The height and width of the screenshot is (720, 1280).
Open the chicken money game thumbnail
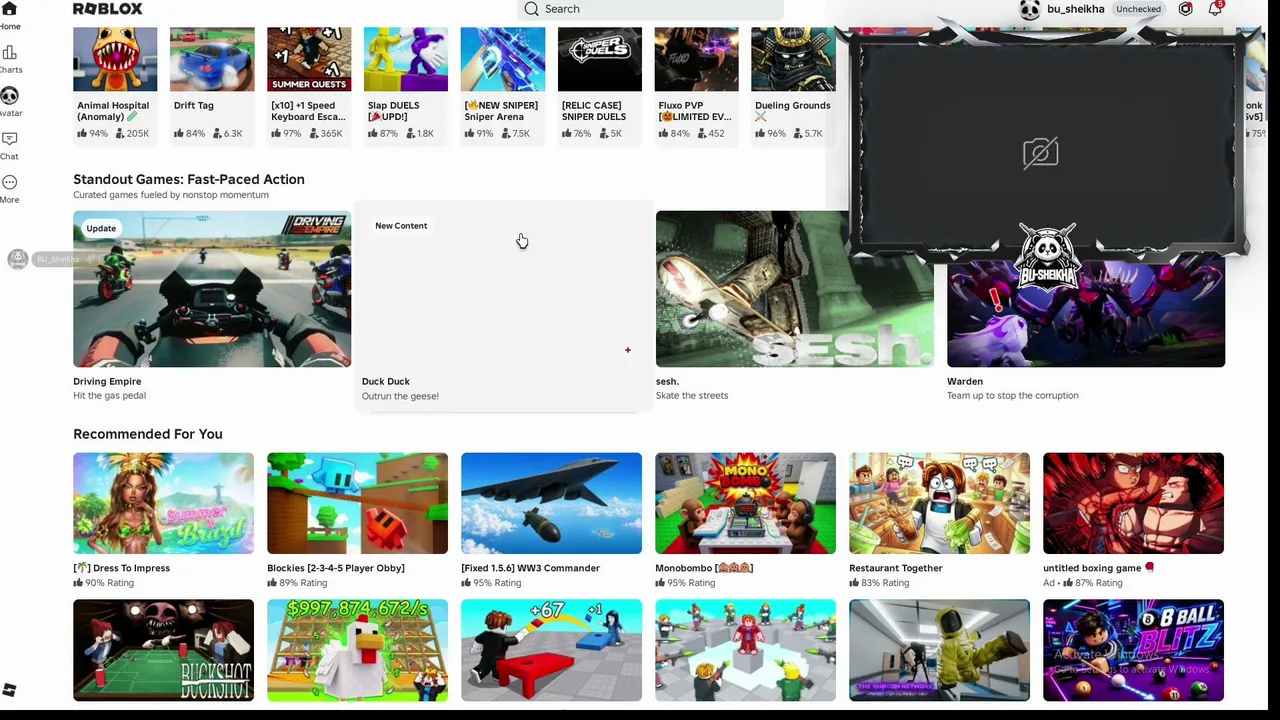tap(357, 650)
